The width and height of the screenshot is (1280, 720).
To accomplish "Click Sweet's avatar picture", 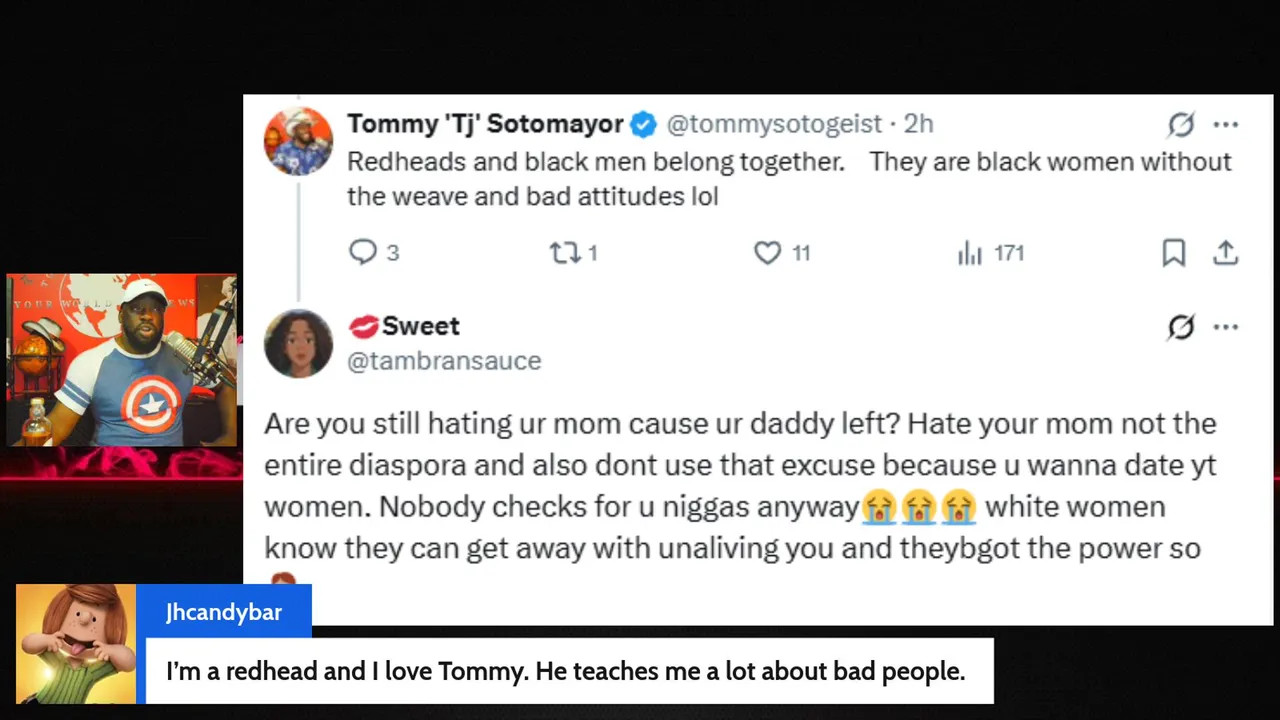I will [x=298, y=344].
